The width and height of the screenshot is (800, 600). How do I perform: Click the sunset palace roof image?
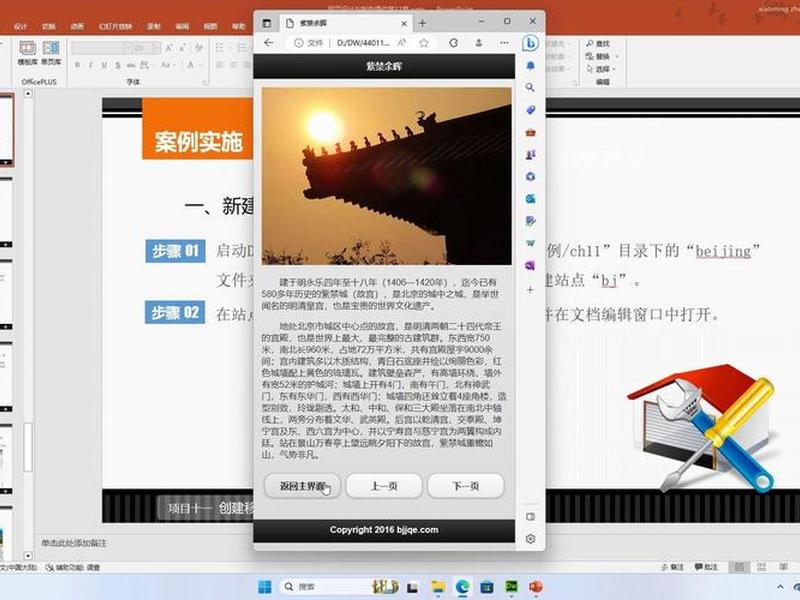tap(387, 176)
